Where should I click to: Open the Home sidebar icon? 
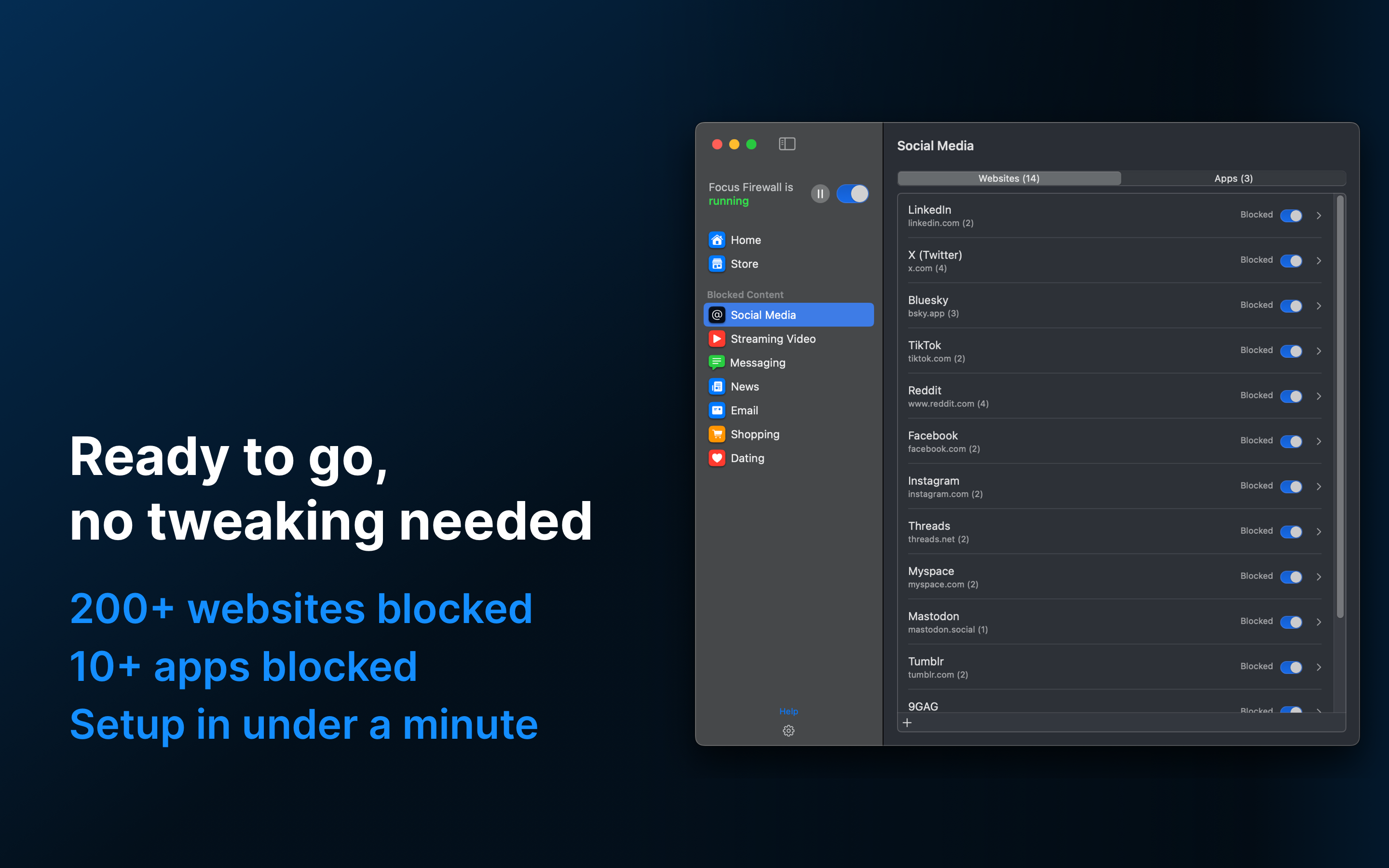click(x=717, y=240)
